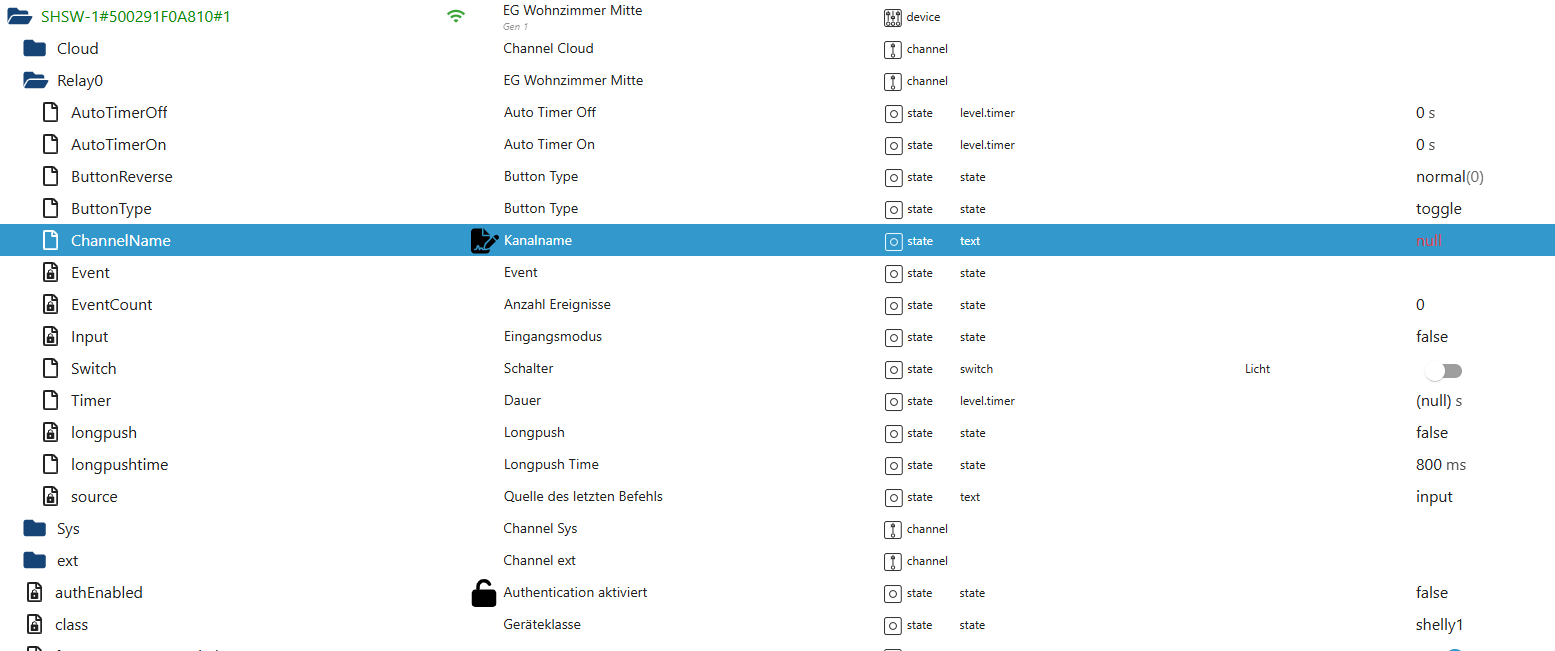Click the device type icon in the top row
Viewport: 1555px width, 651px height.
pyautogui.click(x=893, y=17)
